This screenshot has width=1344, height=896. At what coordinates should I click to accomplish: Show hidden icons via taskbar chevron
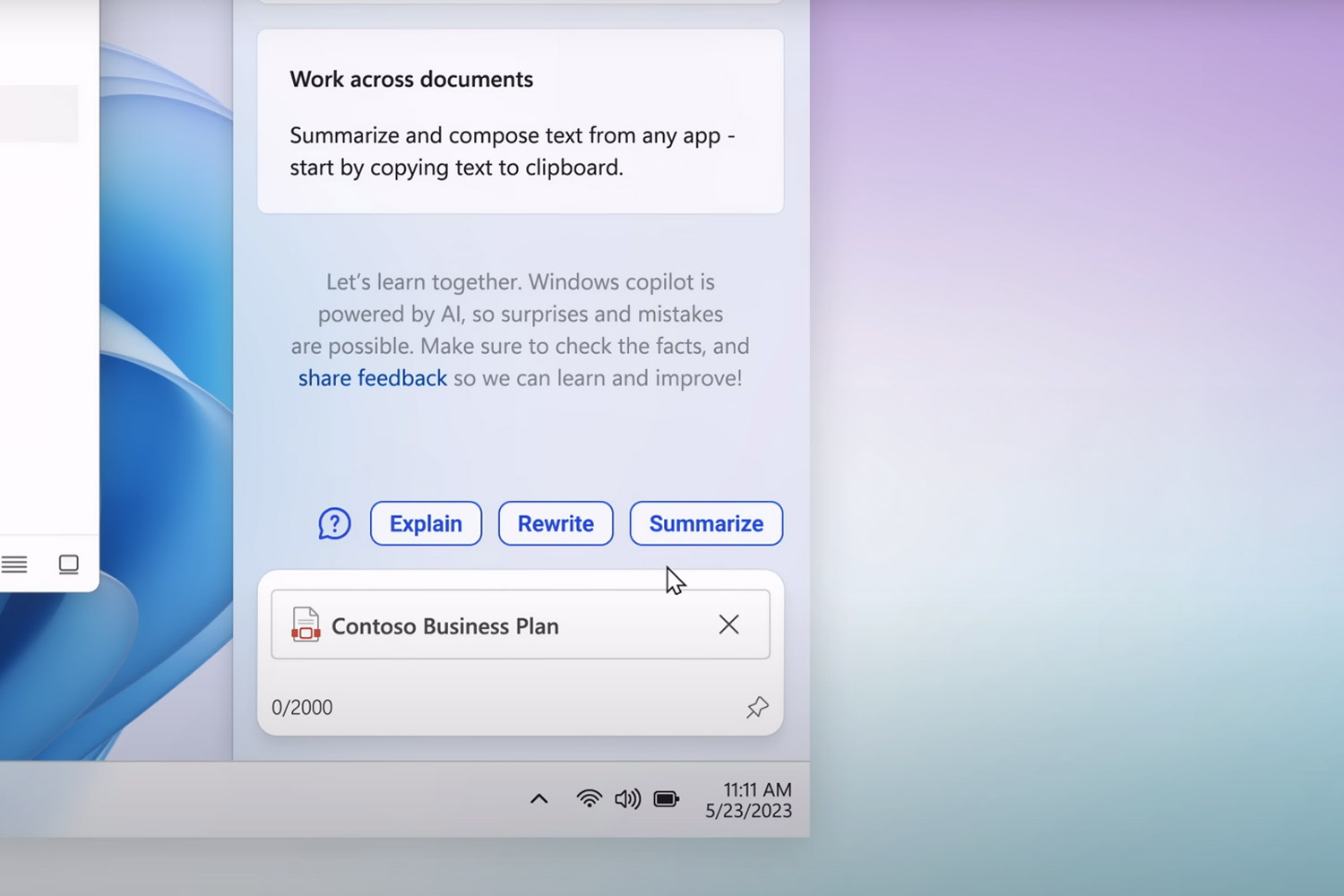click(538, 798)
